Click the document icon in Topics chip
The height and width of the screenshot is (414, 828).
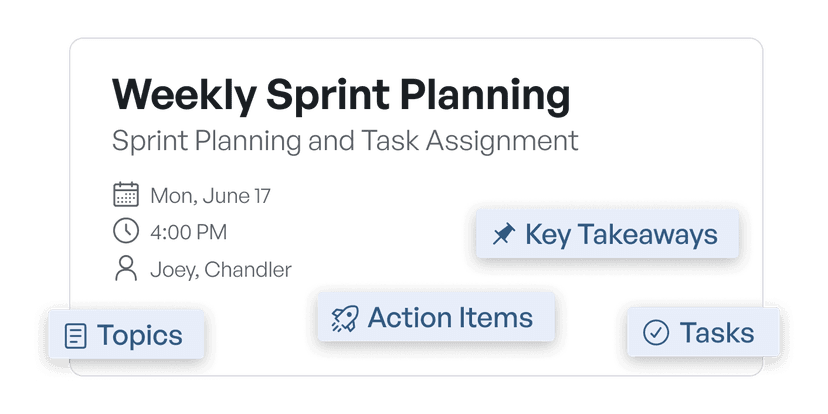(x=76, y=336)
